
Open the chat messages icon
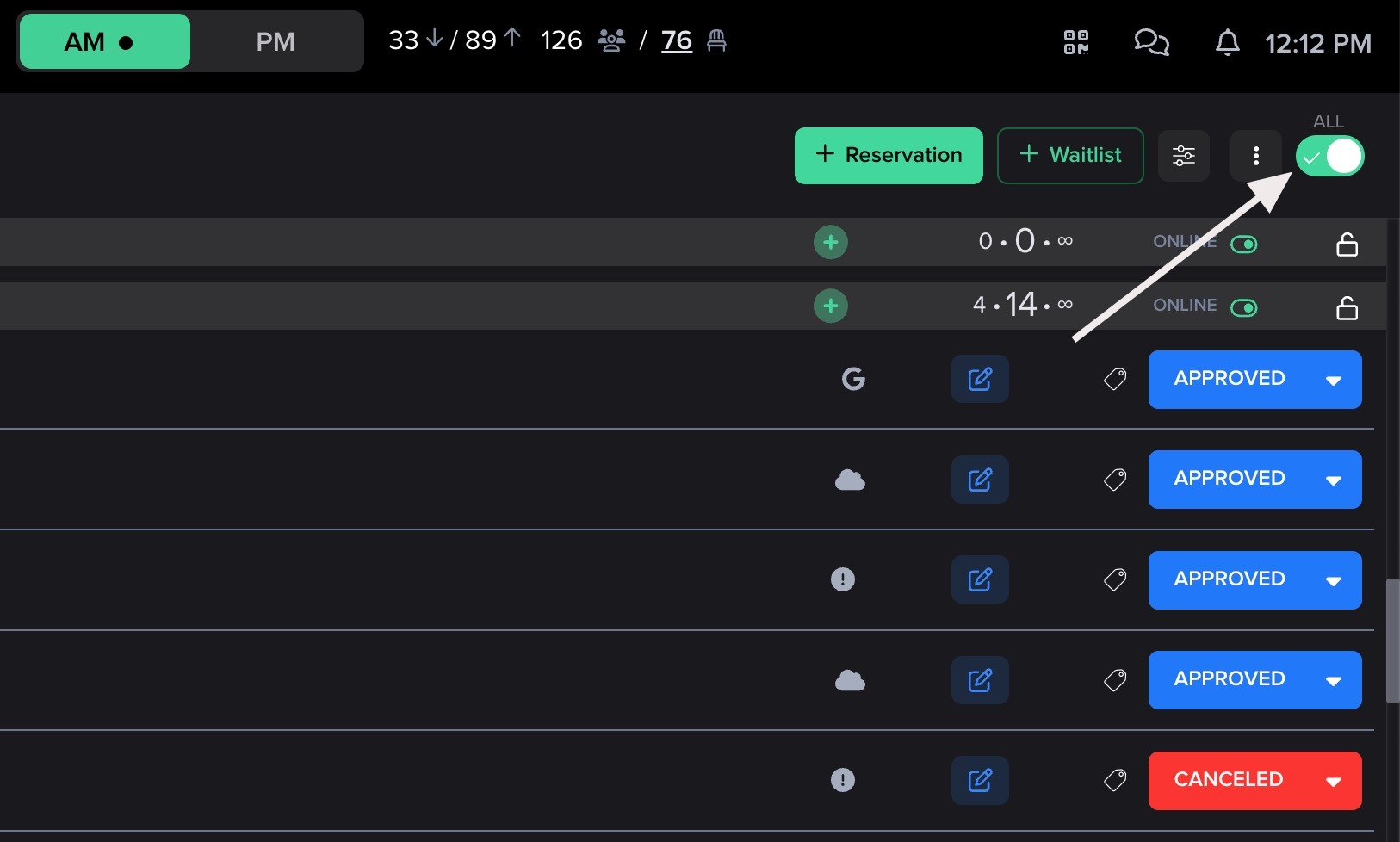pyautogui.click(x=1151, y=42)
